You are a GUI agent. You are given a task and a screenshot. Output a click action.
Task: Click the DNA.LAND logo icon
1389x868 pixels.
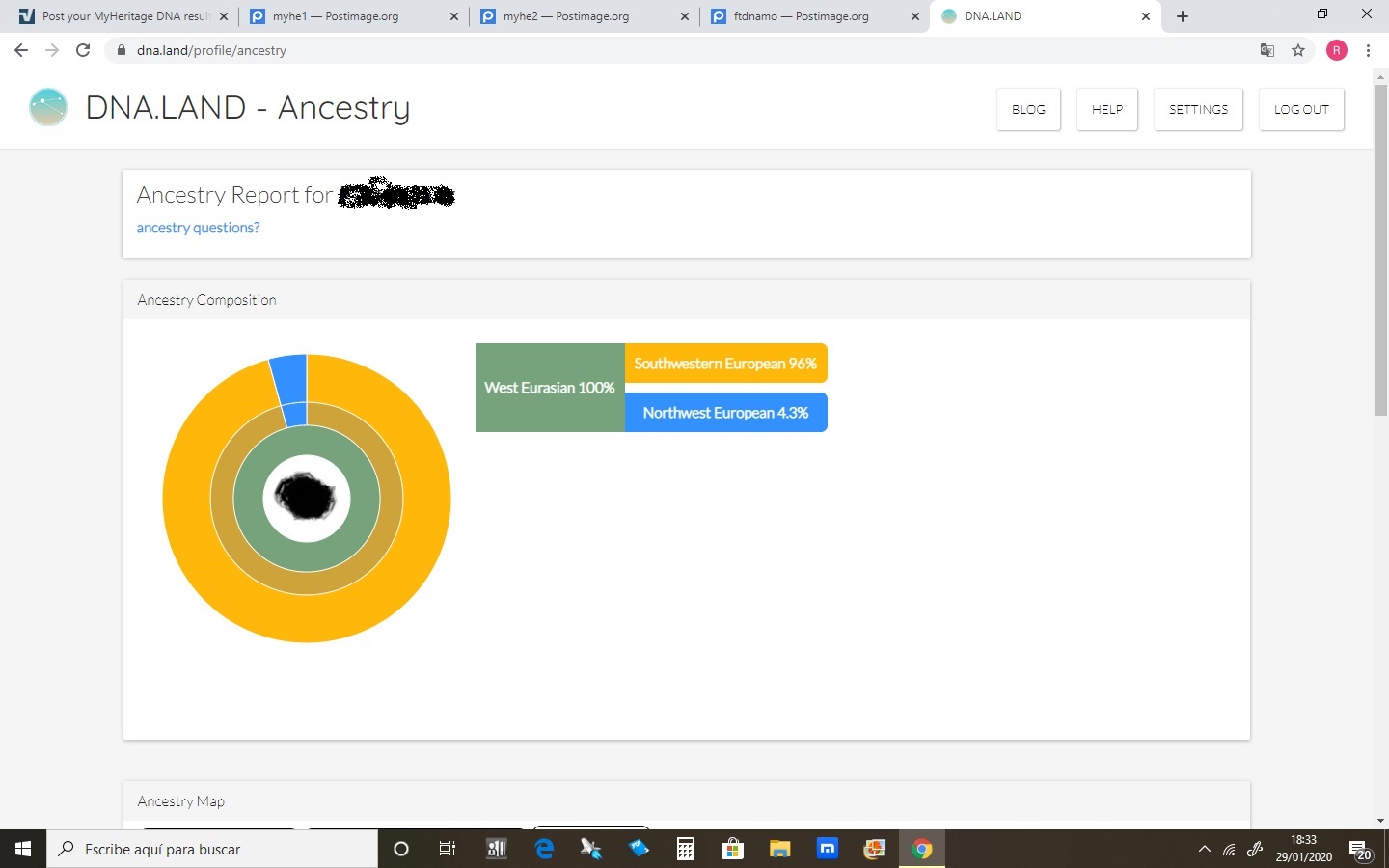pos(48,107)
